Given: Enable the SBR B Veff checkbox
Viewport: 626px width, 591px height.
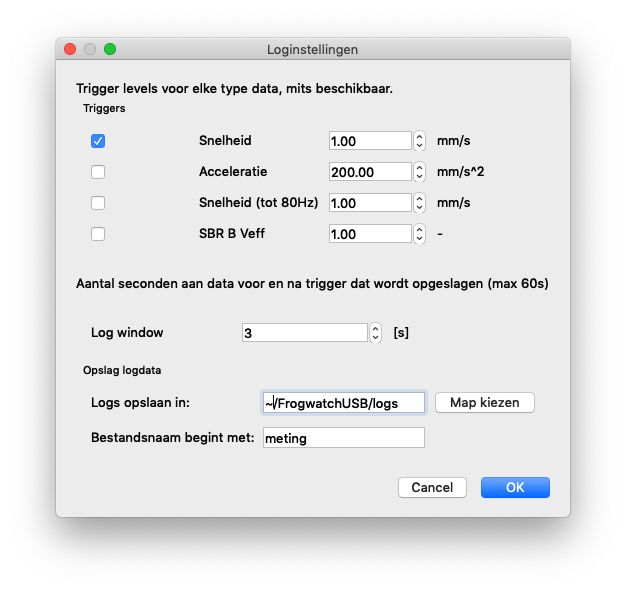Looking at the screenshot, I should [x=98, y=234].
